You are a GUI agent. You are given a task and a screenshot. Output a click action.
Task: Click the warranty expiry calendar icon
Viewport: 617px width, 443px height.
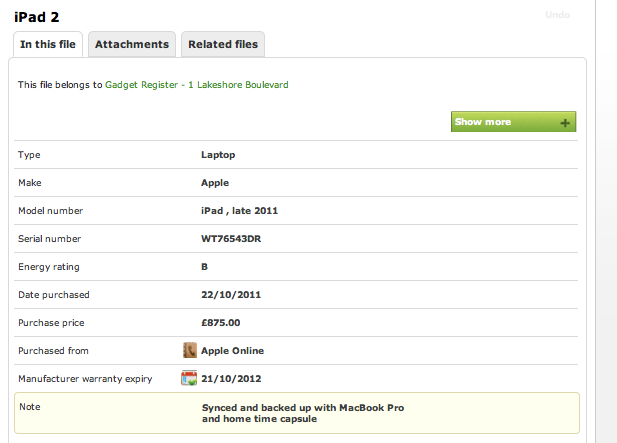189,379
